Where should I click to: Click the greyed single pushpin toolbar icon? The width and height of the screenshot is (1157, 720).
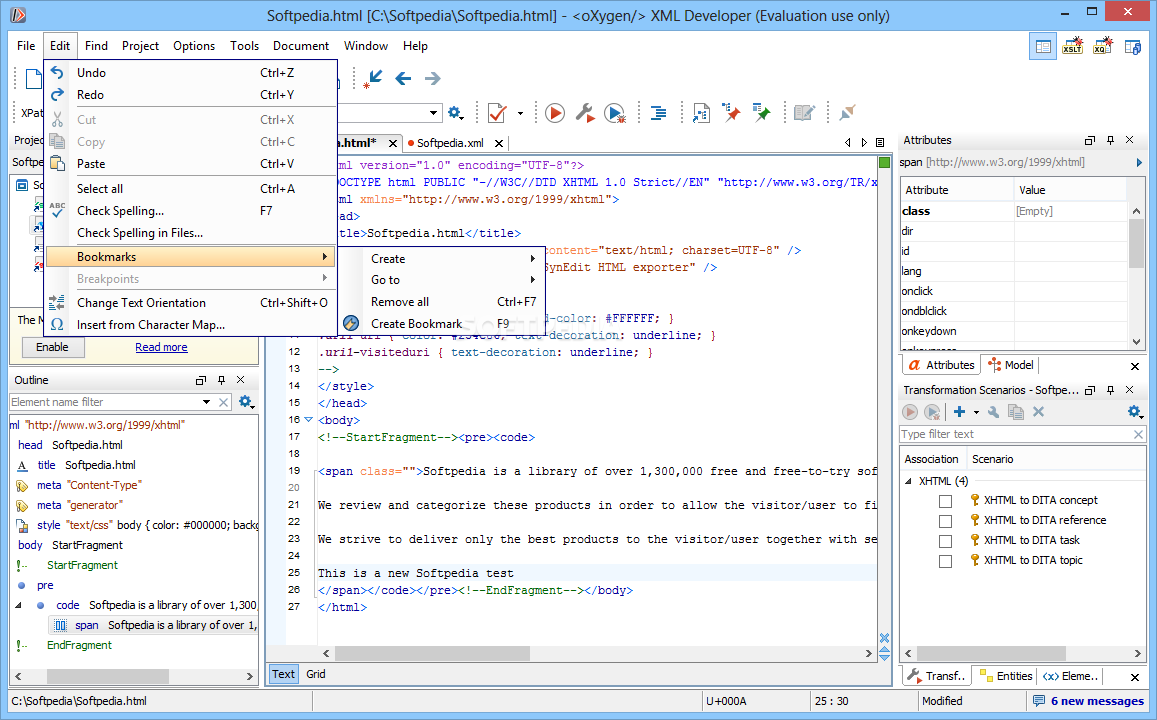point(847,113)
